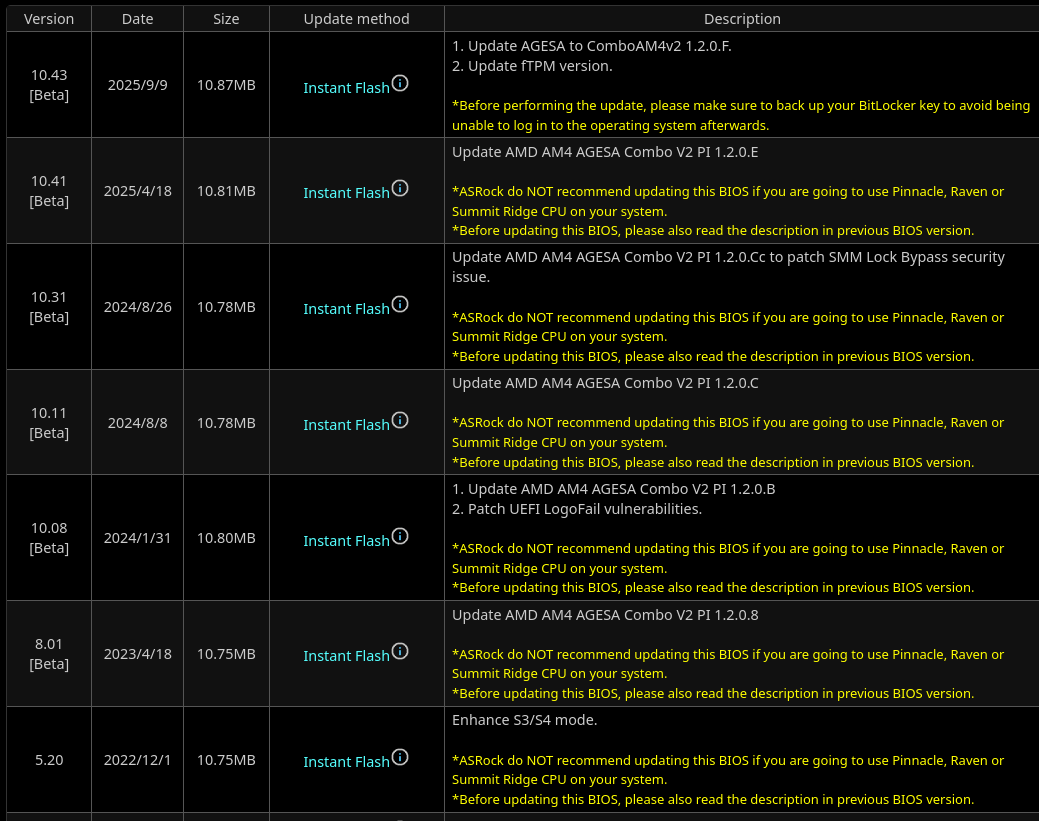Image resolution: width=1039 pixels, height=821 pixels.
Task: Click Instant Flash link for BIOS 10.43
Action: pos(346,87)
